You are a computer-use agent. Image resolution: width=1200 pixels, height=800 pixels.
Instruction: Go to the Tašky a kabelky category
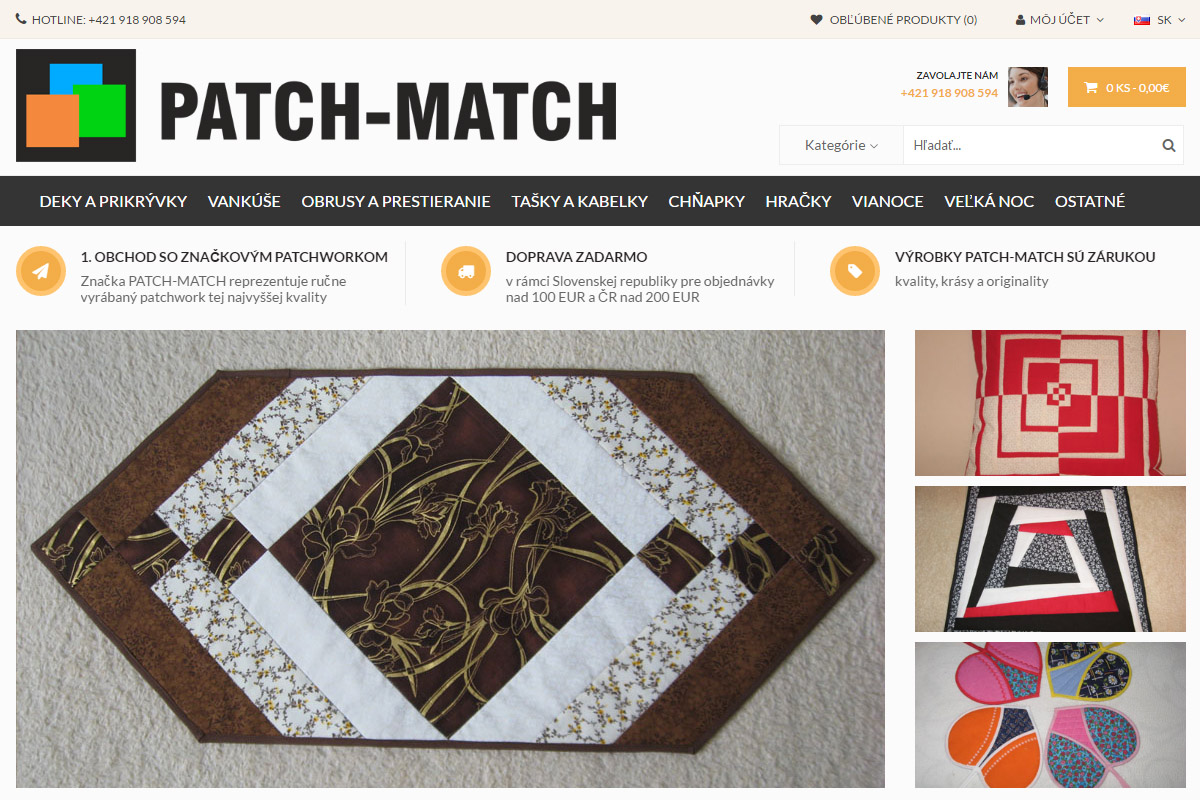point(579,201)
